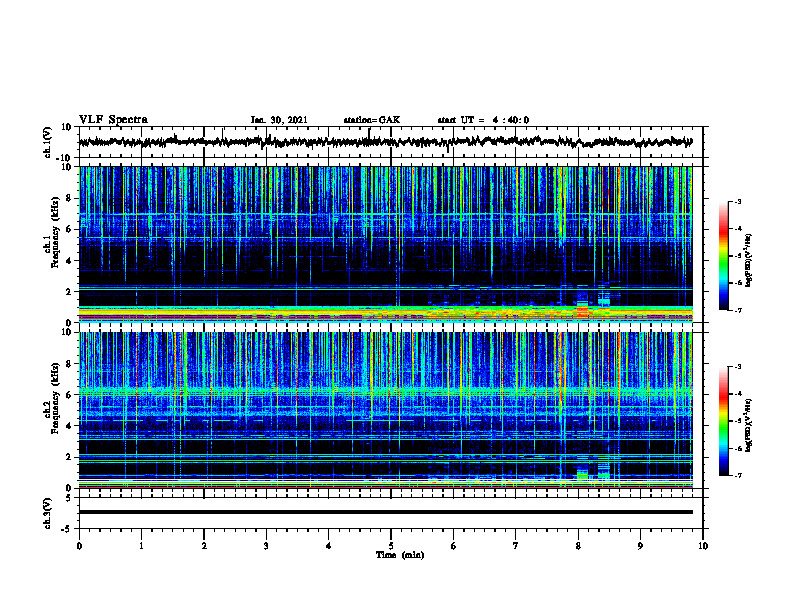The image size is (792, 612).
Task: Click the "-10" tick label of ch.1(V) axis
Action: 64,158
